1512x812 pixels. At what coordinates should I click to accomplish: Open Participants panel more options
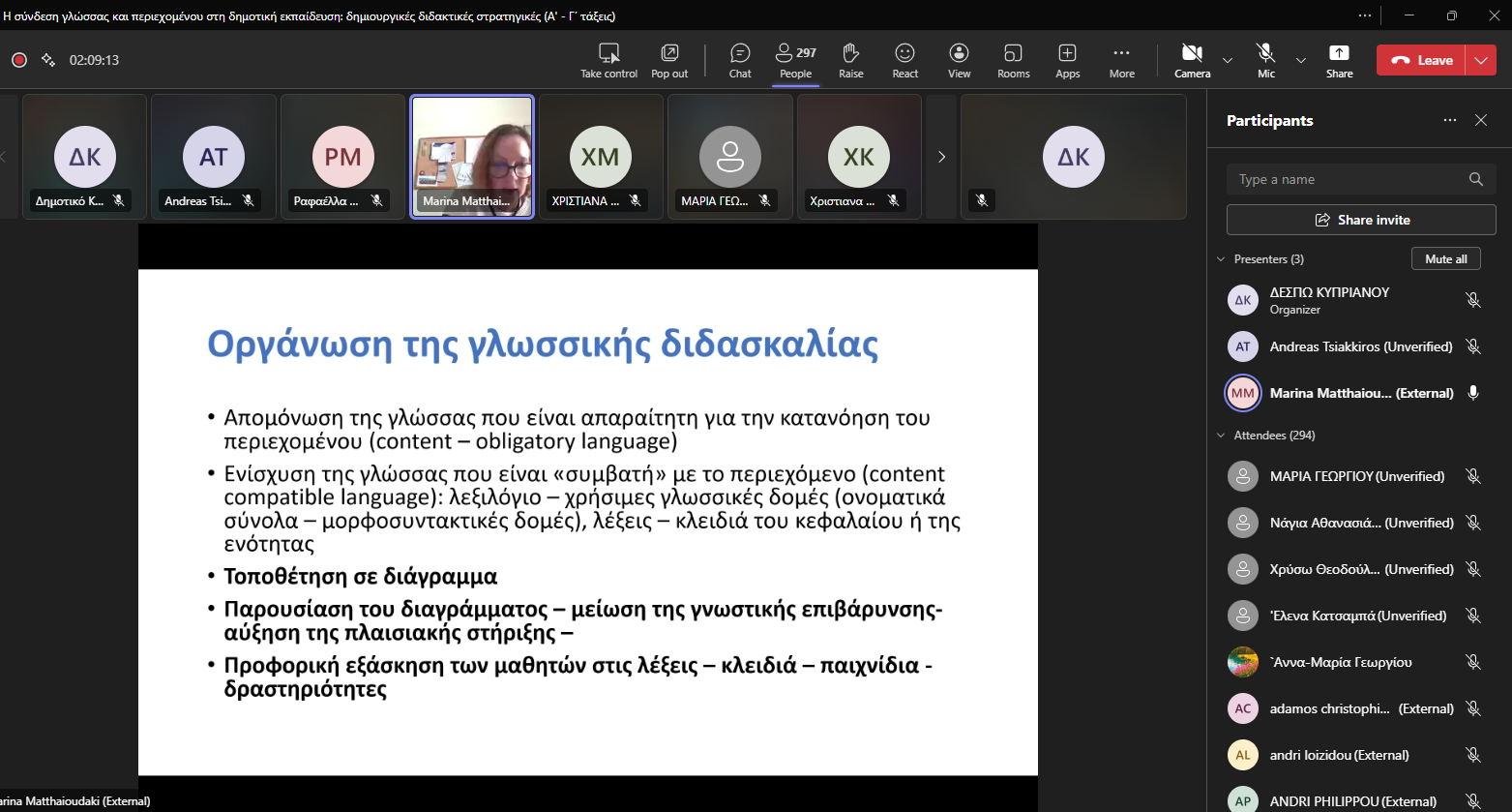point(1449,120)
